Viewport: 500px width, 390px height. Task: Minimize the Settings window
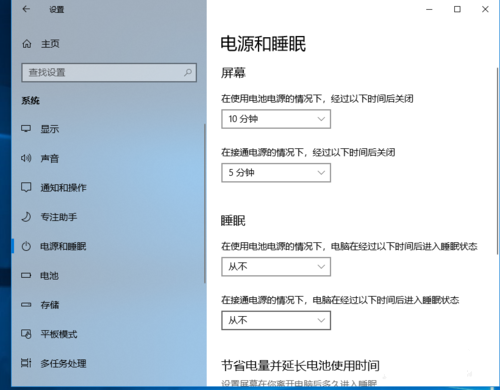429,9
